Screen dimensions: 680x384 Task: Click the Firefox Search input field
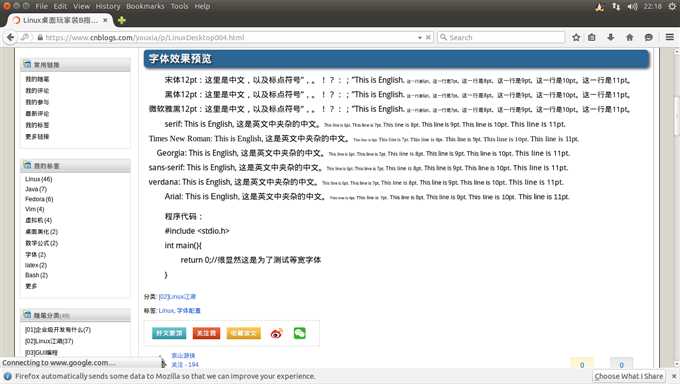pos(501,37)
